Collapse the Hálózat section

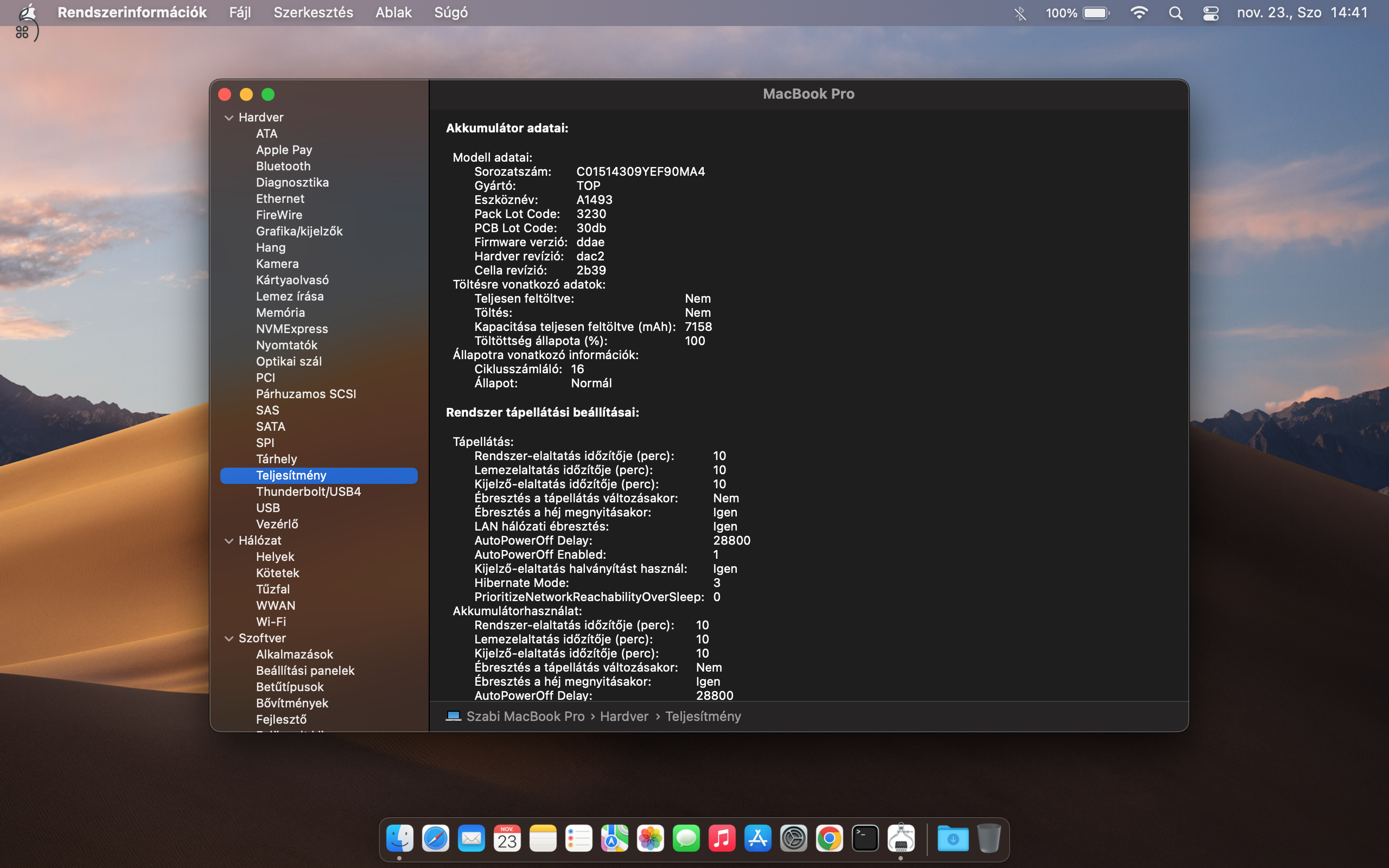pyautogui.click(x=229, y=541)
